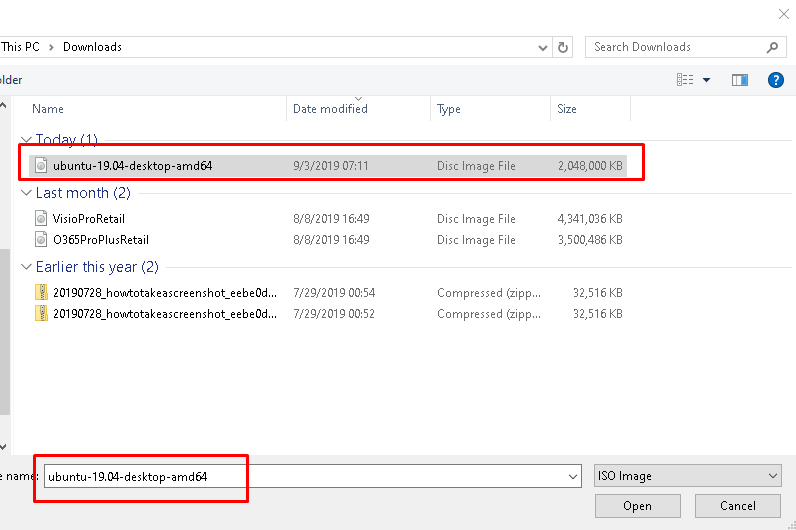Click the Search Downloads field
Image resolution: width=796 pixels, height=530 pixels.
[x=686, y=47]
